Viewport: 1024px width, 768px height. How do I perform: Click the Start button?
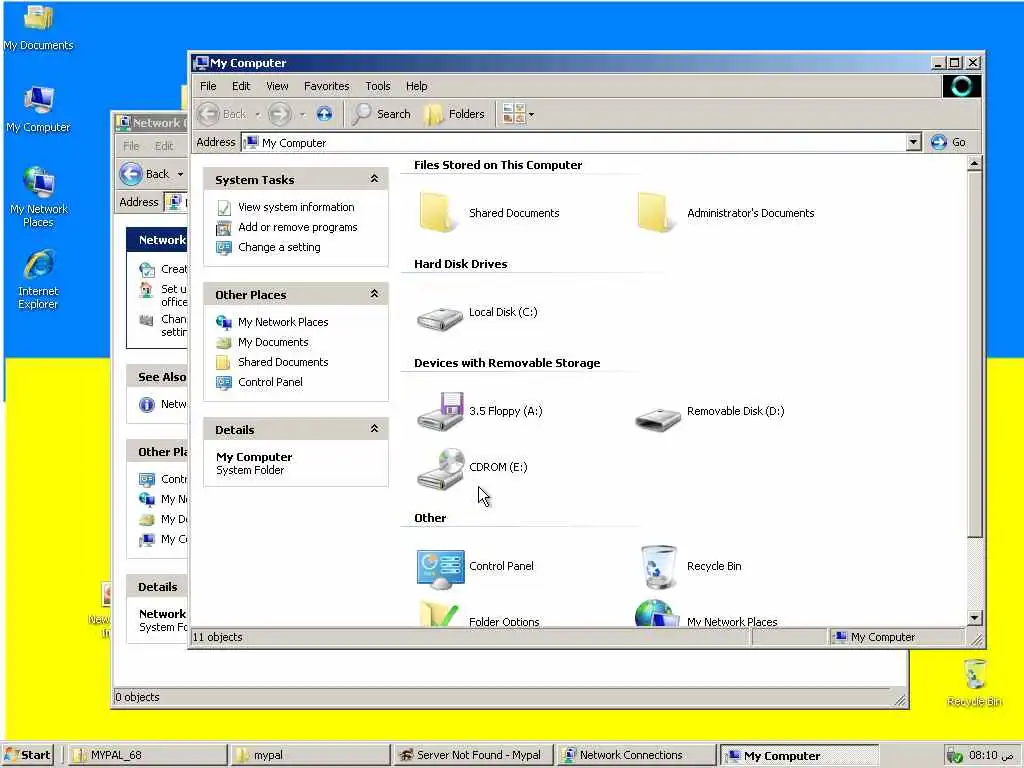click(27, 755)
